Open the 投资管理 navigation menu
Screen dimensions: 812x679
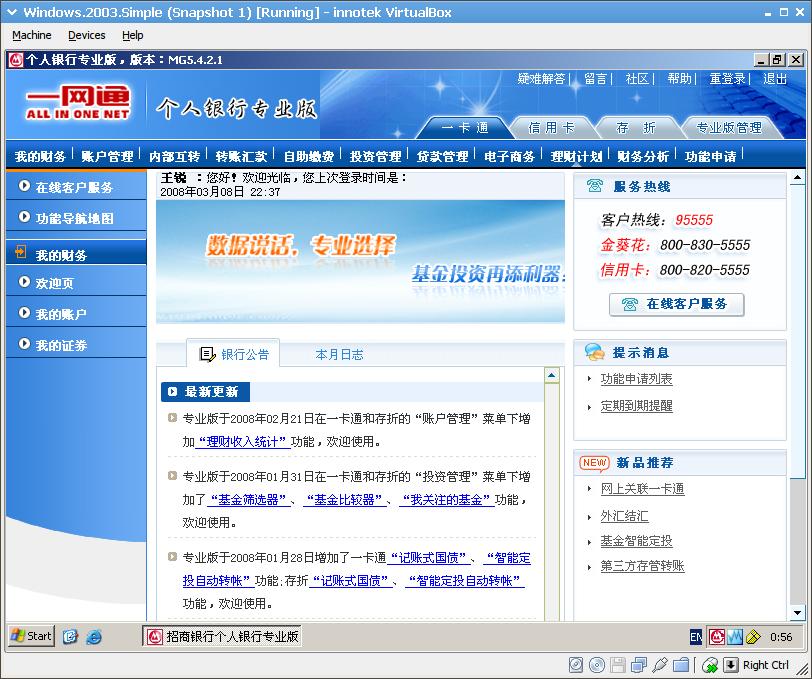(375, 156)
